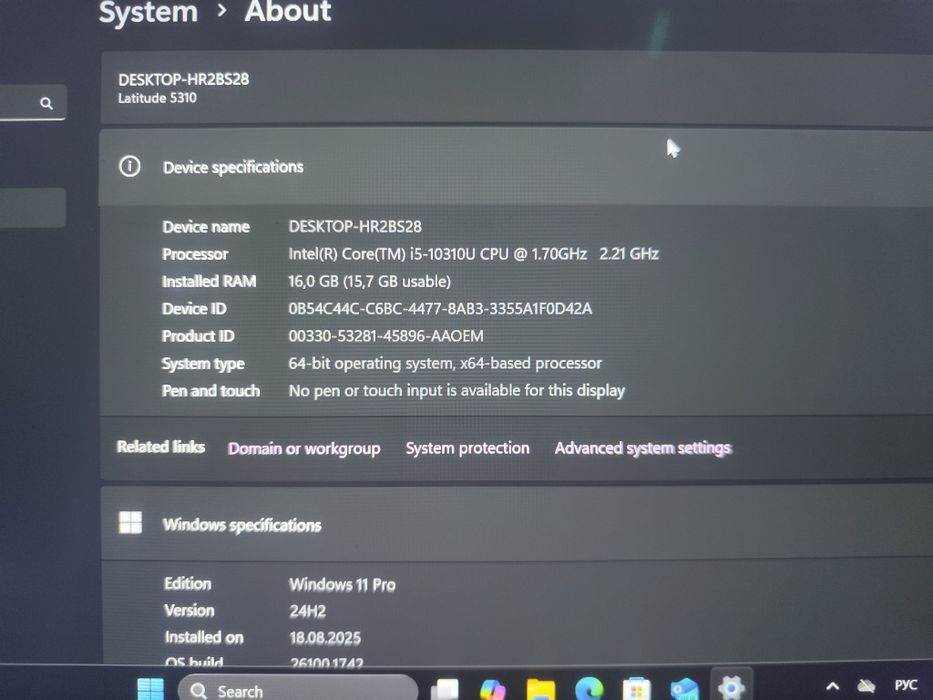Open System protection link
933x700 pixels.
pyautogui.click(x=468, y=448)
